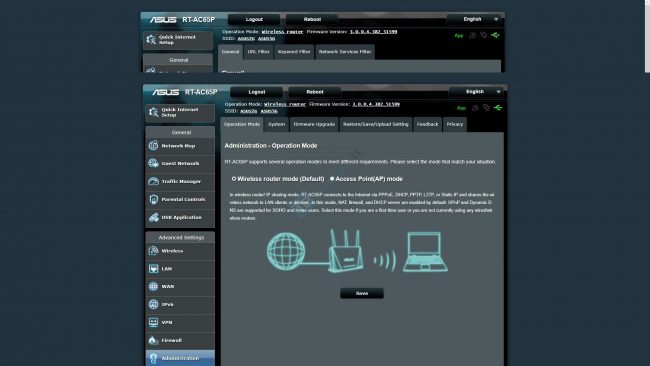Screen dimensions: 650x366
Task: Open the Firewall flame icon
Action: [153, 340]
